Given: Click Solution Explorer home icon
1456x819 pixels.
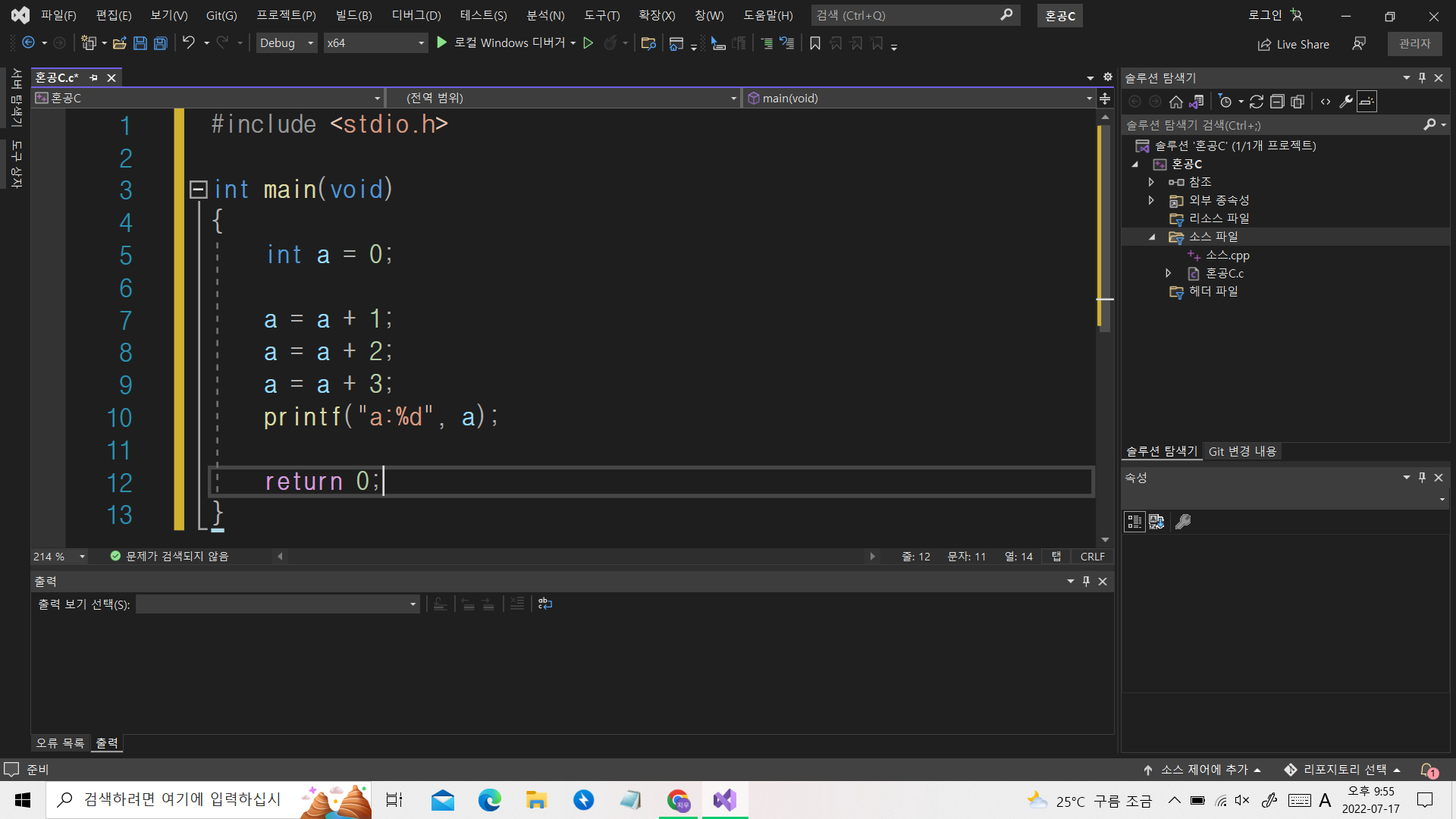Looking at the screenshot, I should click(x=1175, y=102).
